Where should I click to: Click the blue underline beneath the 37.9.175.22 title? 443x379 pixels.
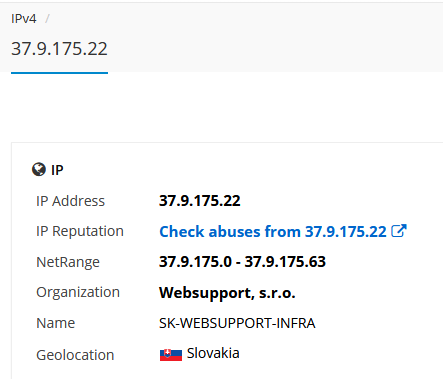(59, 73)
